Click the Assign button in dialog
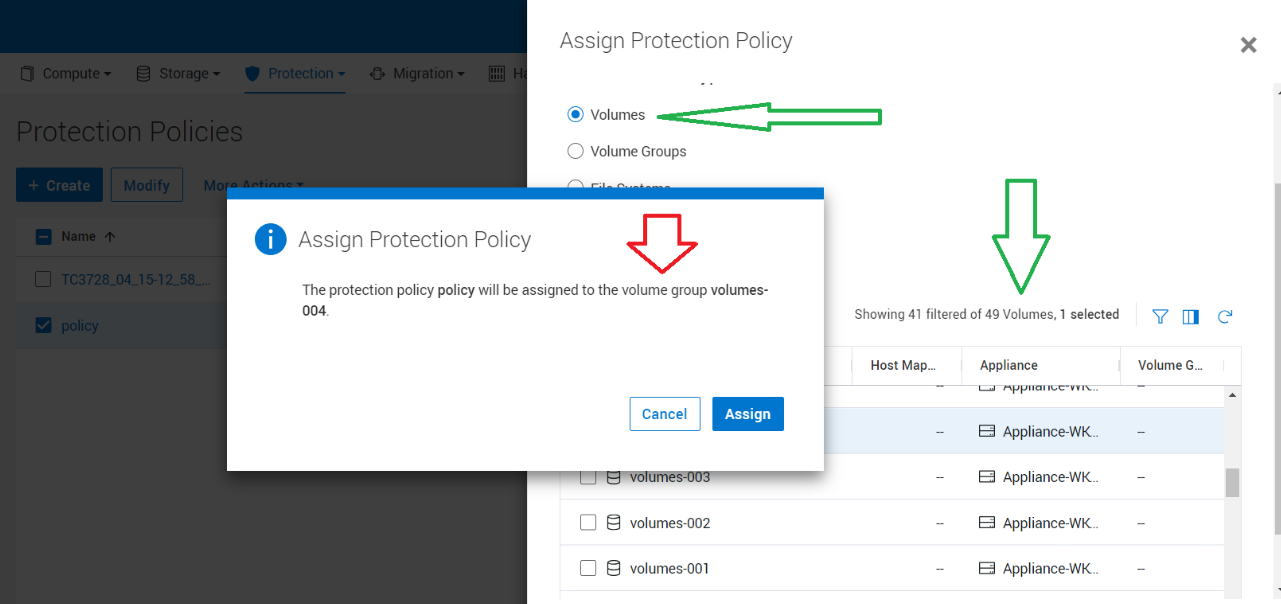1281x604 pixels. [x=747, y=414]
